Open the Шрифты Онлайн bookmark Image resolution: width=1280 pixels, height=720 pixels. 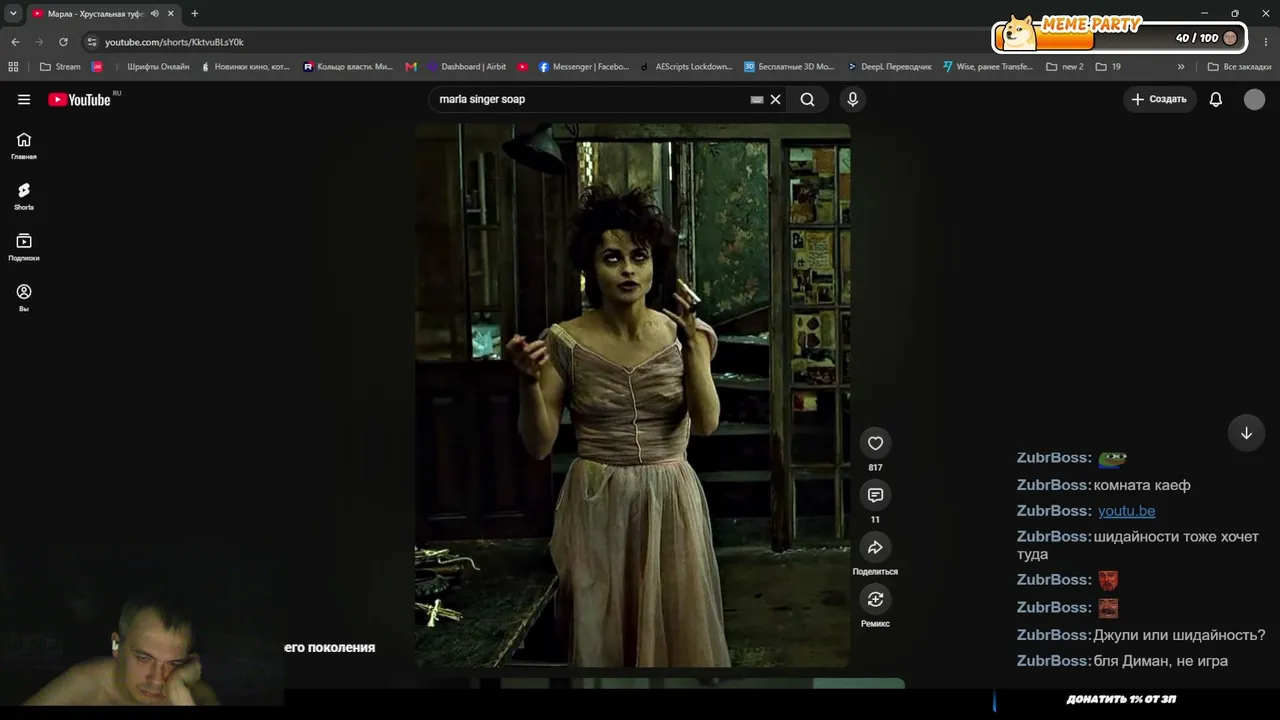click(151, 67)
